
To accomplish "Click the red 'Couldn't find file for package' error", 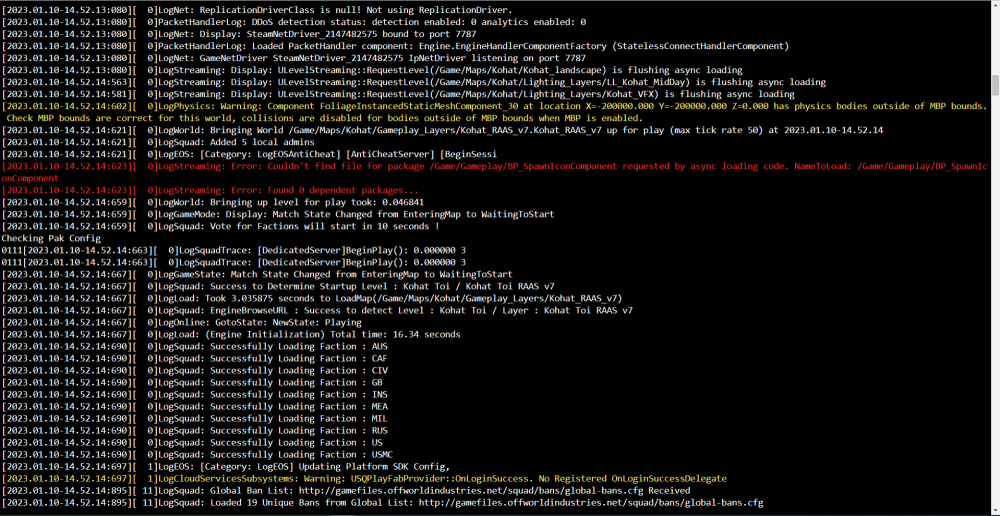I will click(x=494, y=172).
